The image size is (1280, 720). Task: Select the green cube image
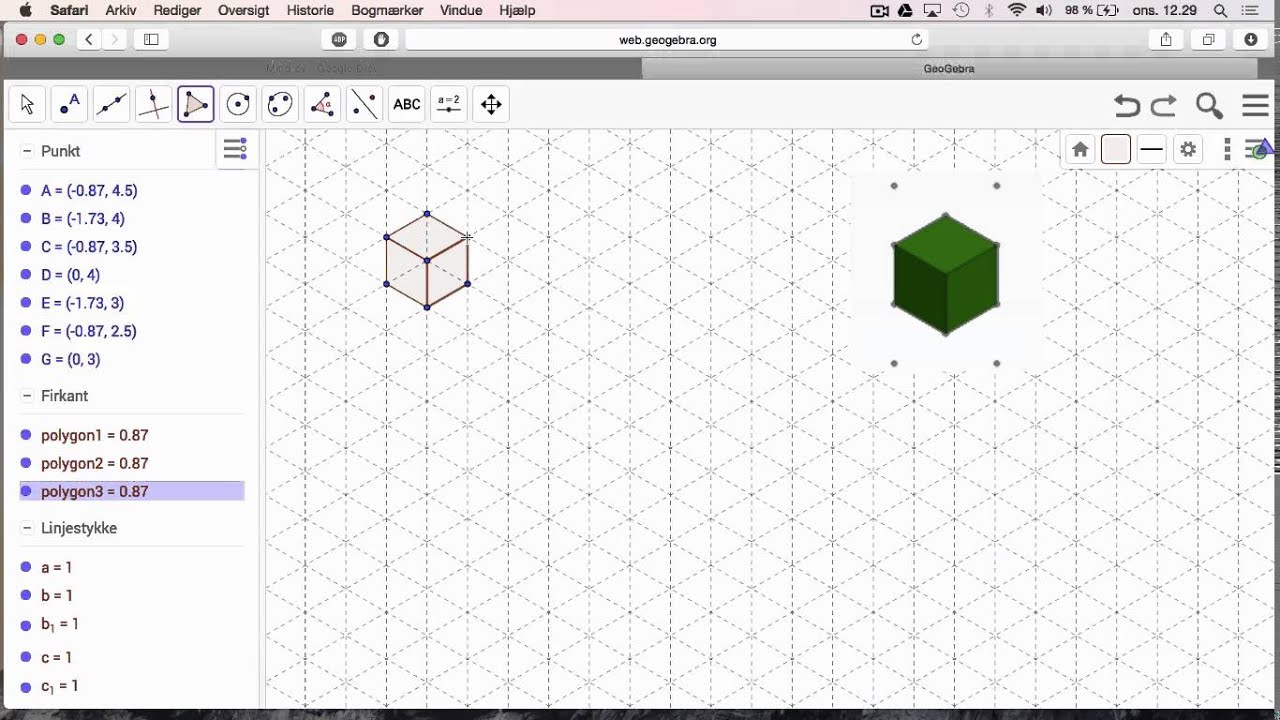pos(945,274)
